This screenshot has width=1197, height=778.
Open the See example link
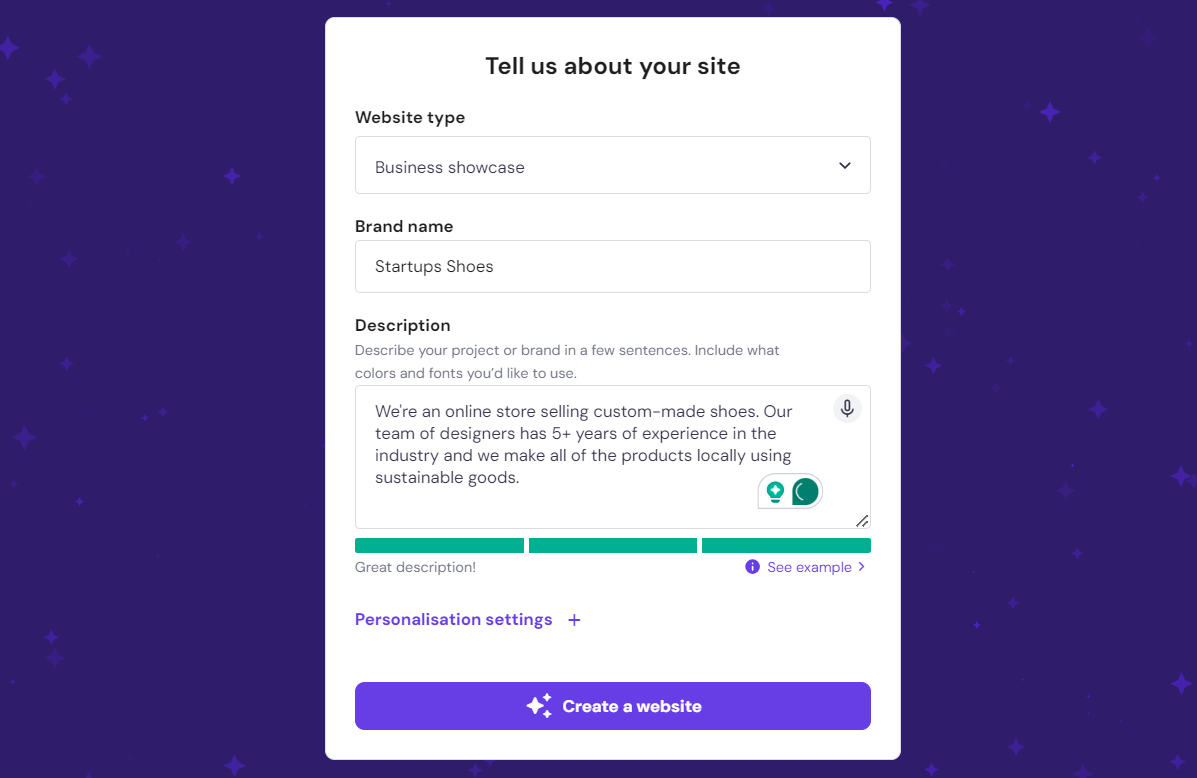(810, 567)
